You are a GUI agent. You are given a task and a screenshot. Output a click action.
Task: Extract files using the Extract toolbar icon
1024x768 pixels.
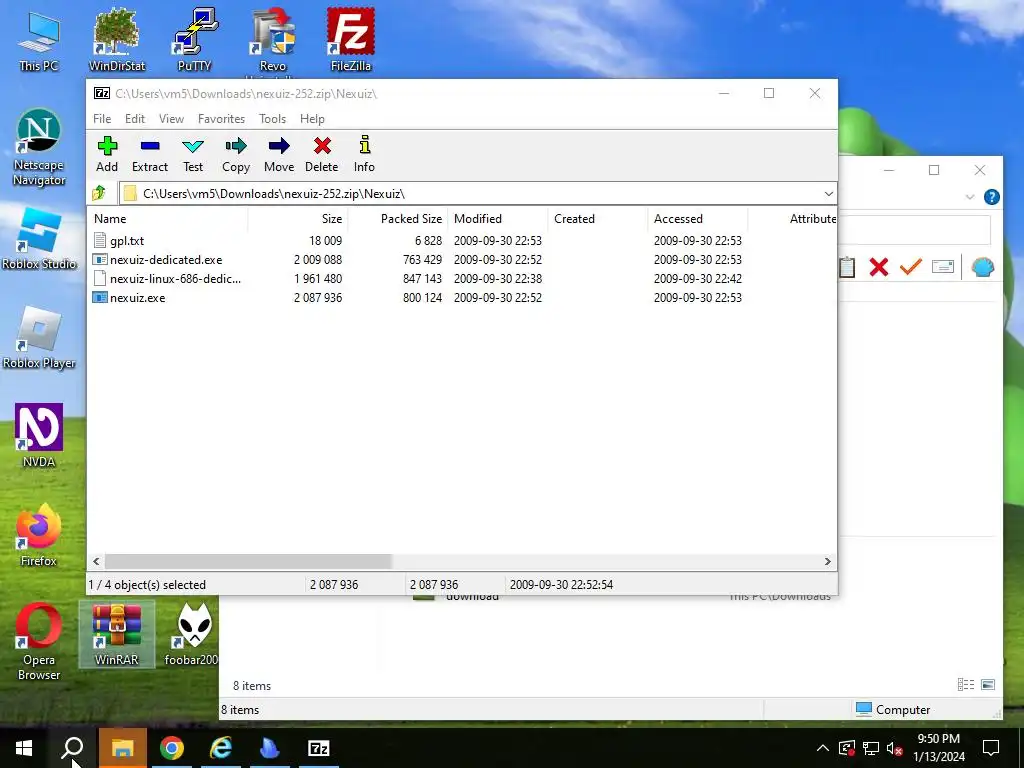(150, 155)
